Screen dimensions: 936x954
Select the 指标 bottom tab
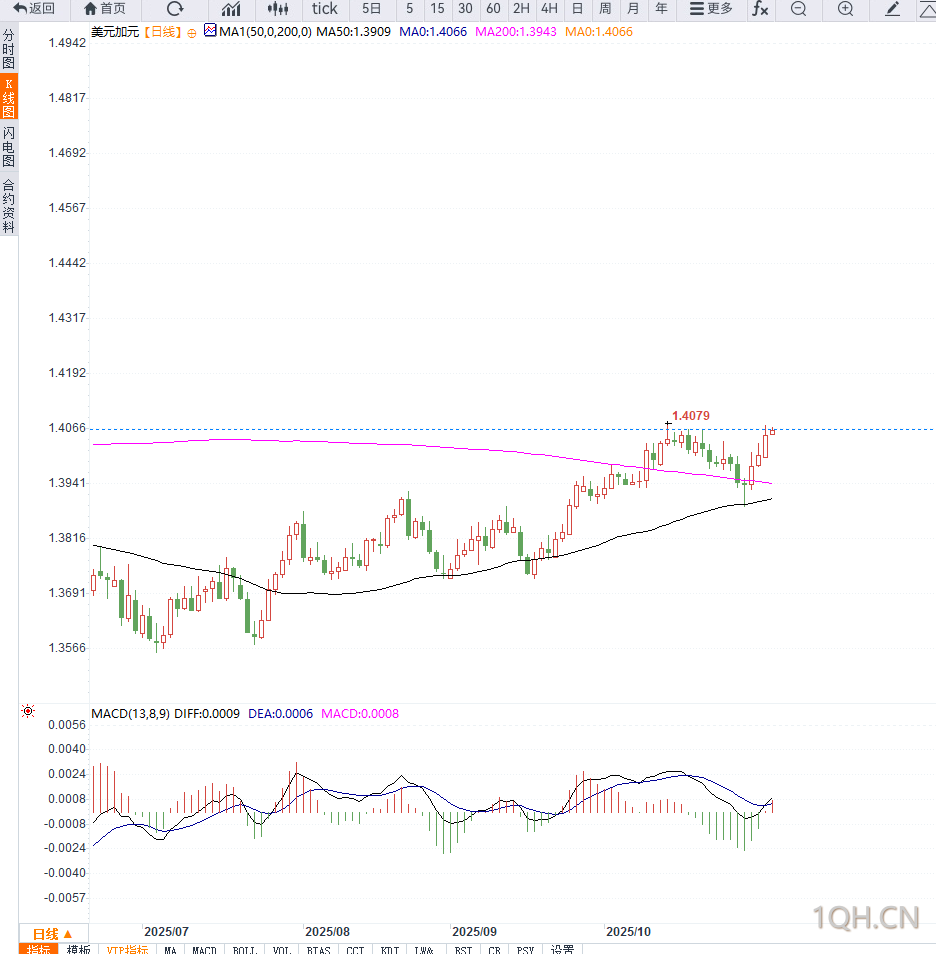point(38,949)
